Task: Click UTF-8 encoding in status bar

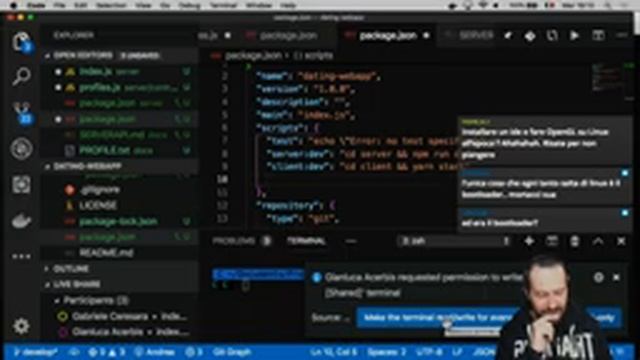Action: pyautogui.click(x=429, y=352)
